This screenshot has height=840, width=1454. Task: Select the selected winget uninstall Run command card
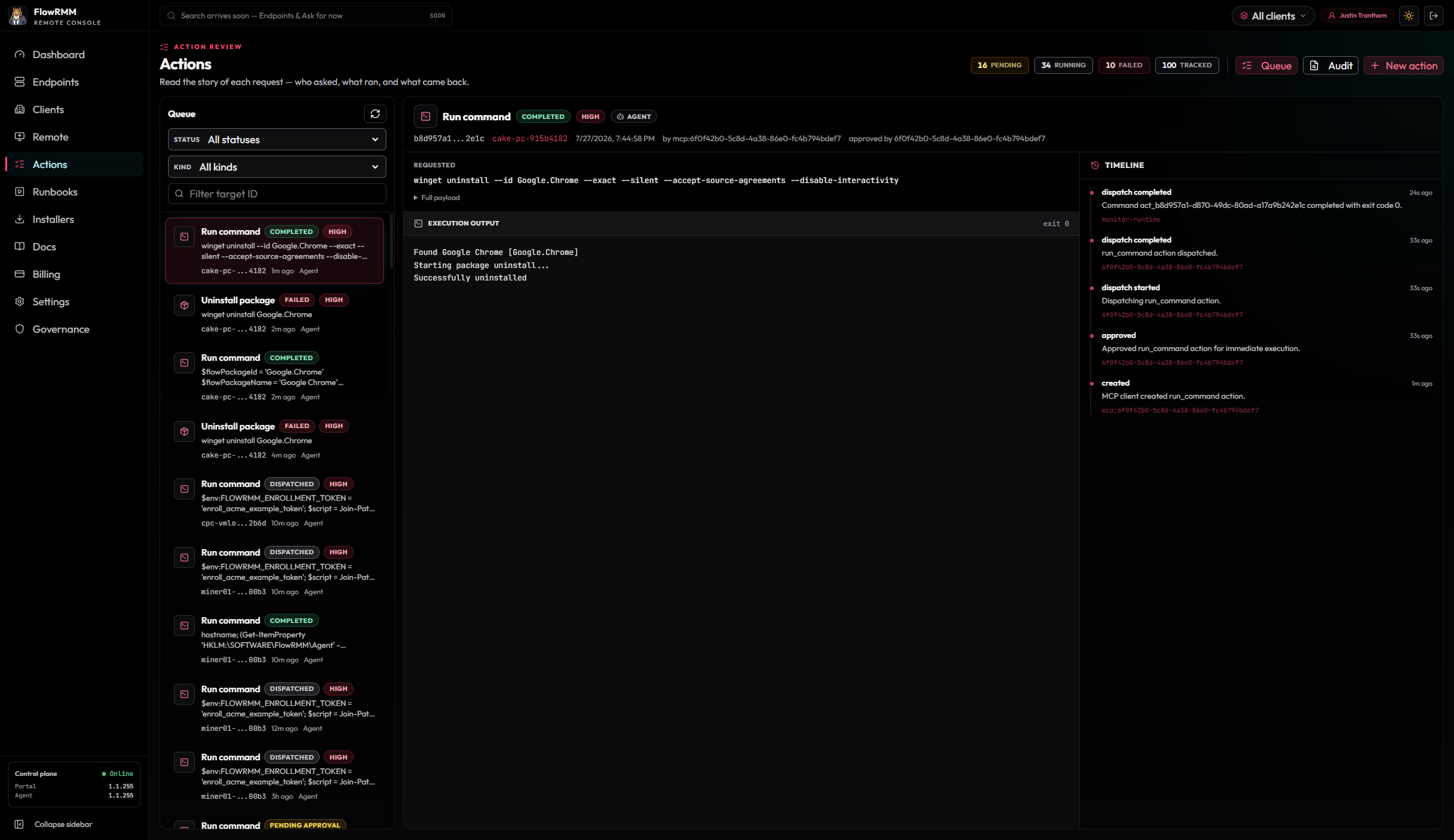pos(275,251)
